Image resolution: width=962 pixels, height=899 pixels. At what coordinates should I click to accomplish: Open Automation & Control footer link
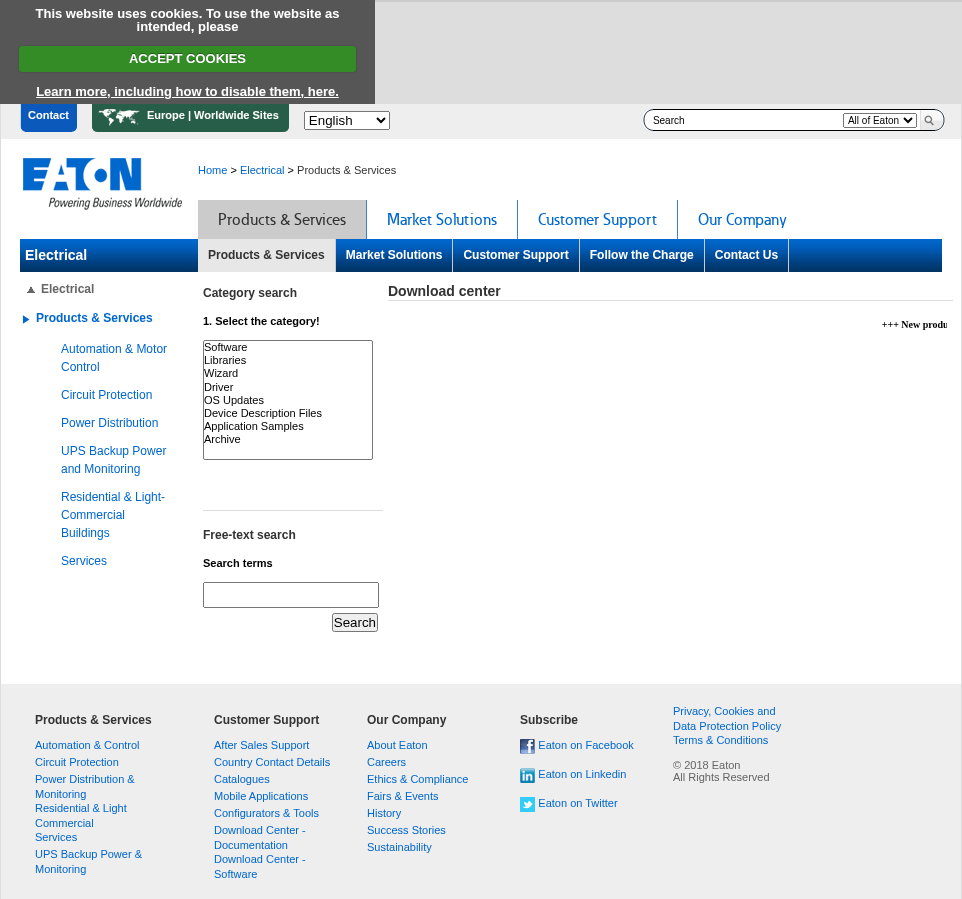click(87, 745)
